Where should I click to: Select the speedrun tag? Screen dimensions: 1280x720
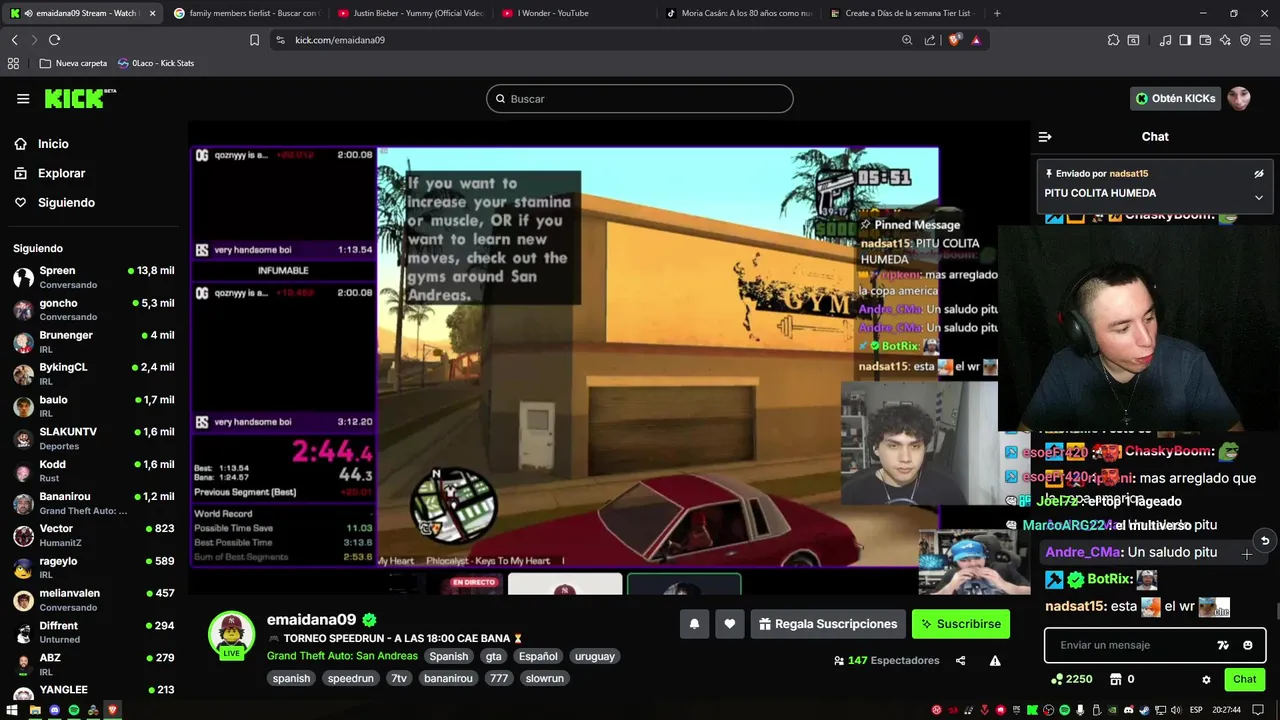[x=351, y=678]
